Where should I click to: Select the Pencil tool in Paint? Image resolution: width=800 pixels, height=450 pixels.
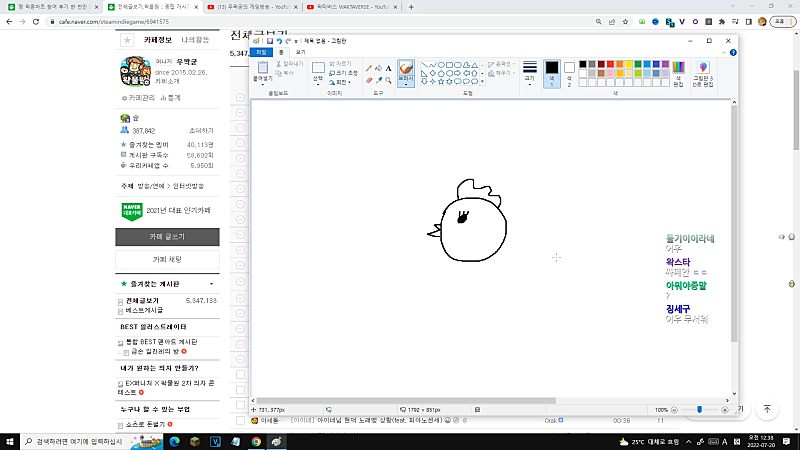tap(369, 68)
